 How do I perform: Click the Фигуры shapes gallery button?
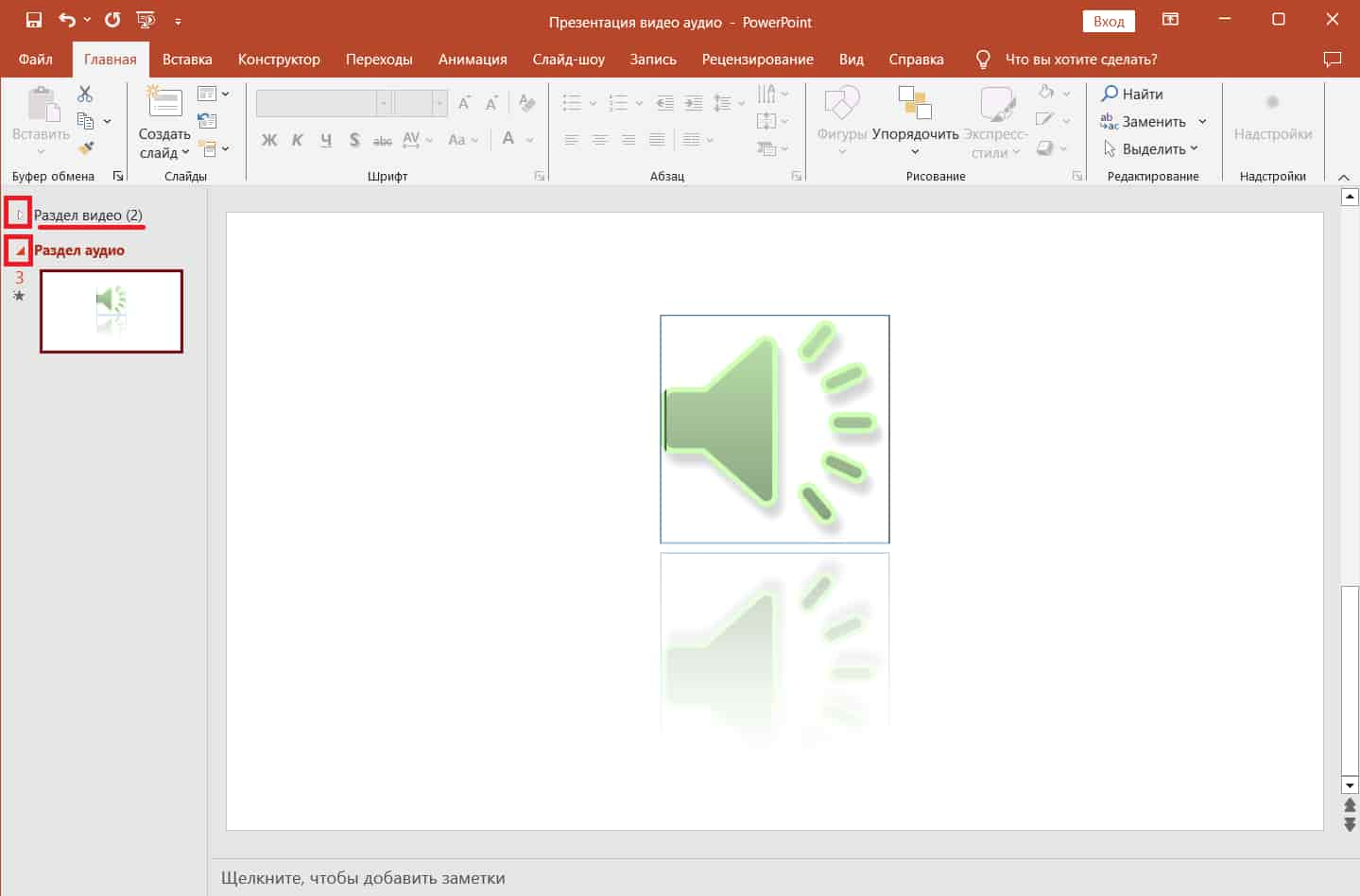click(842, 121)
